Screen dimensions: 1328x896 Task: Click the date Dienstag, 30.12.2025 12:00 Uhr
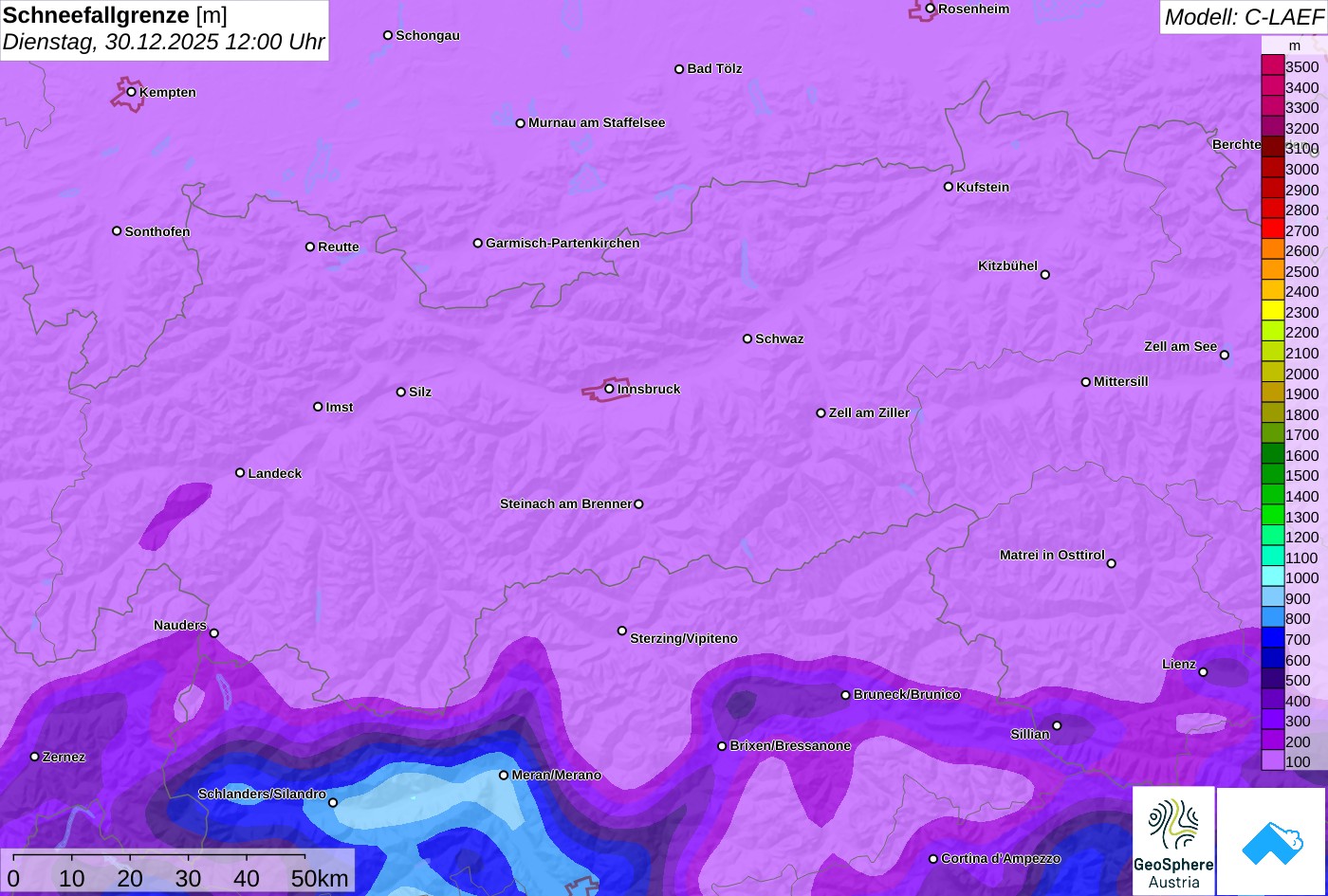click(163, 43)
